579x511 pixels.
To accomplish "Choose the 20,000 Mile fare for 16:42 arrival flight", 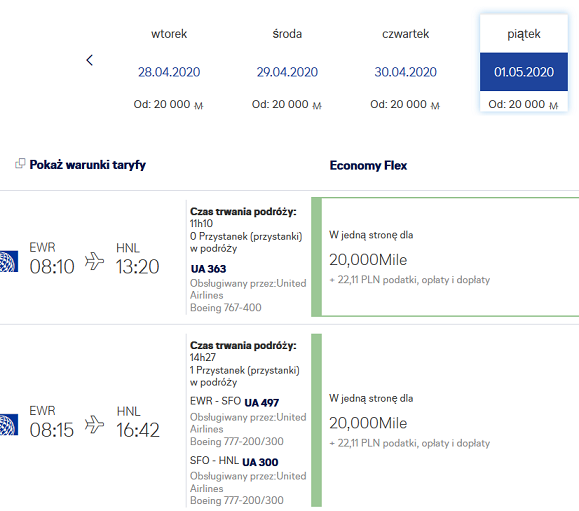I will 450,420.
